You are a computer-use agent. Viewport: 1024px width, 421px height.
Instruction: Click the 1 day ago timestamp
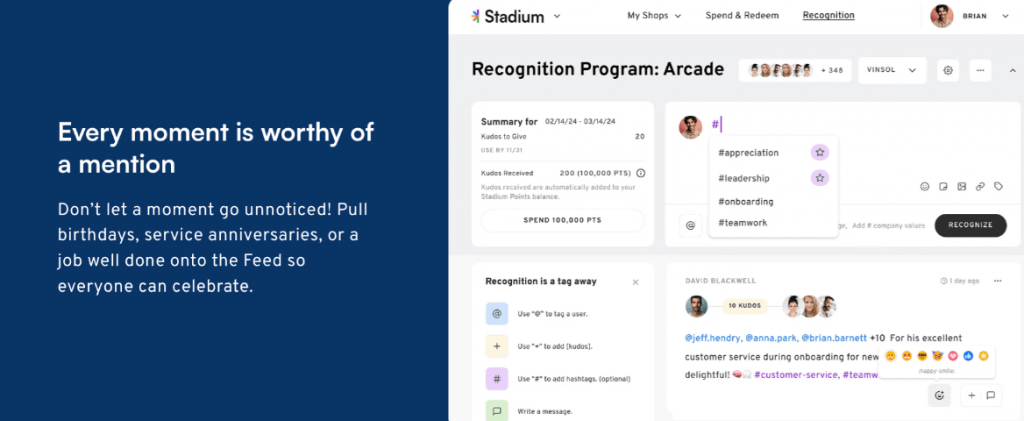coord(959,281)
